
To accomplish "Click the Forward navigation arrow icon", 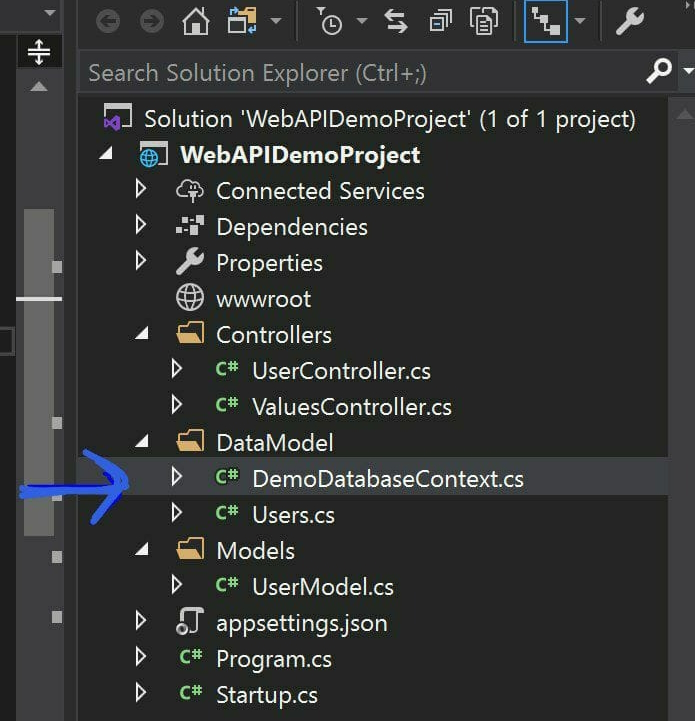I will (x=152, y=21).
